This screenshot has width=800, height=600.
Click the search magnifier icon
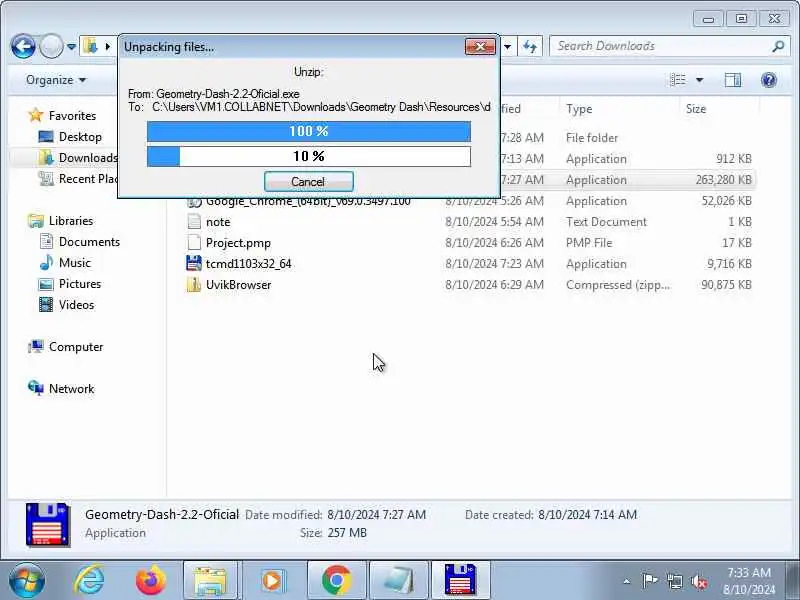click(778, 46)
